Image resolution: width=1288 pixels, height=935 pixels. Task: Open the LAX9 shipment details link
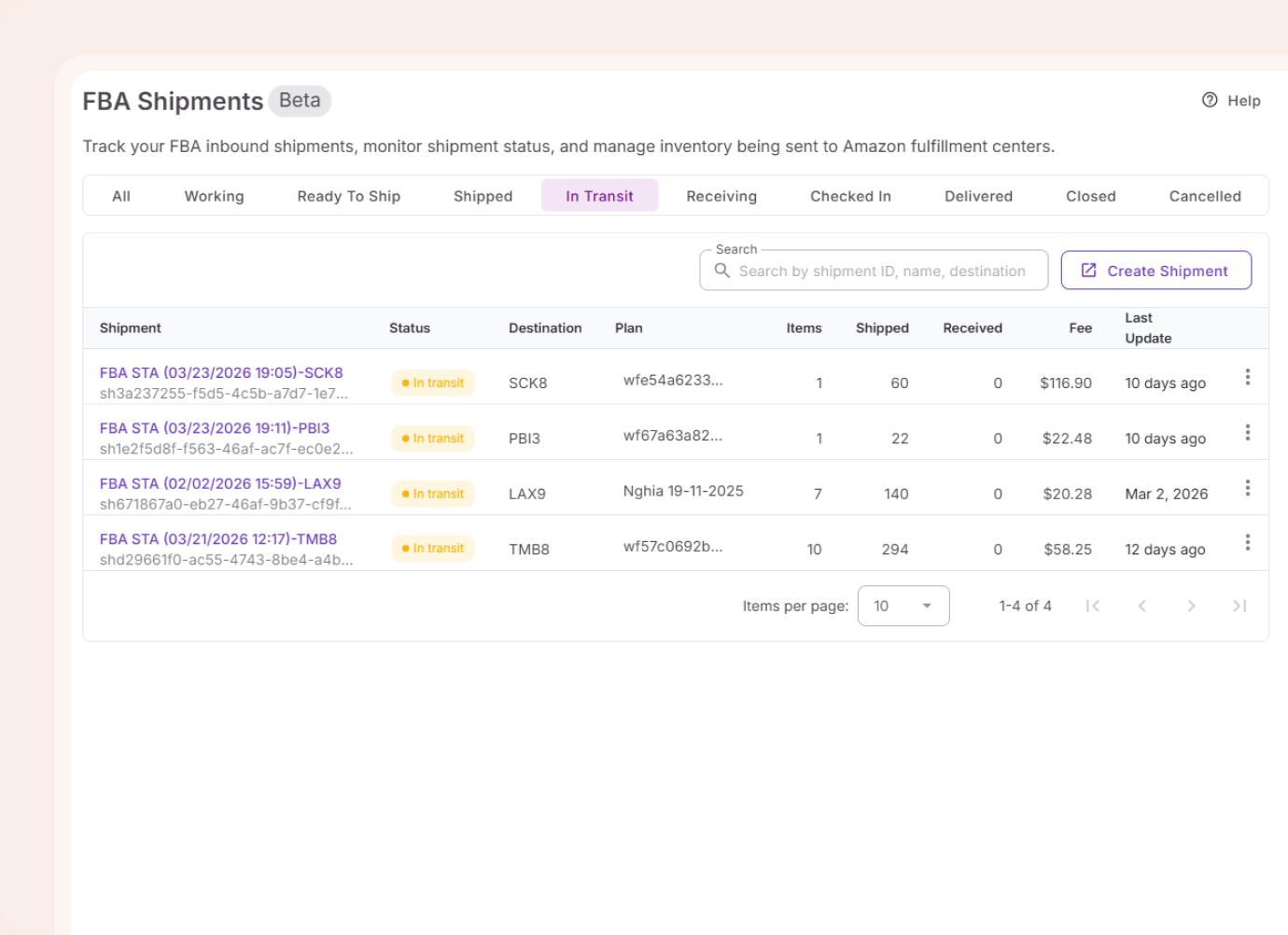coord(220,483)
